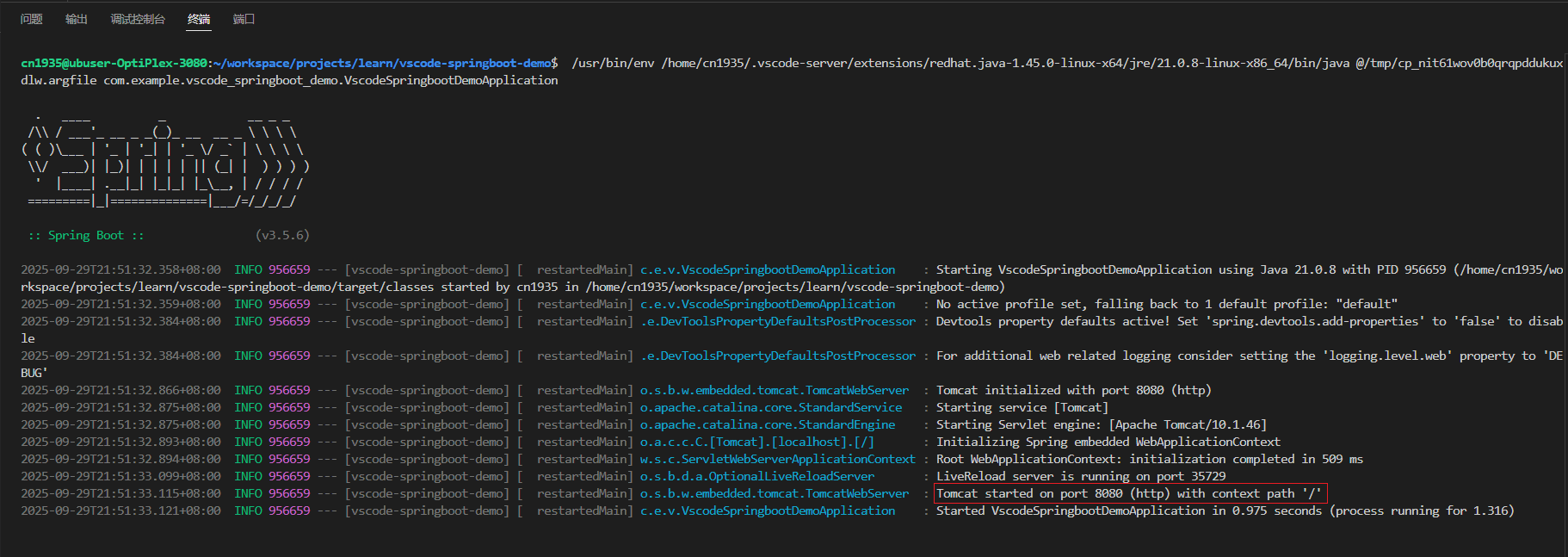Screen dimensions: 1568x557
Task: Click timestamp 2025-09-29T21:51:32.894+08:00
Action: [x=120, y=459]
